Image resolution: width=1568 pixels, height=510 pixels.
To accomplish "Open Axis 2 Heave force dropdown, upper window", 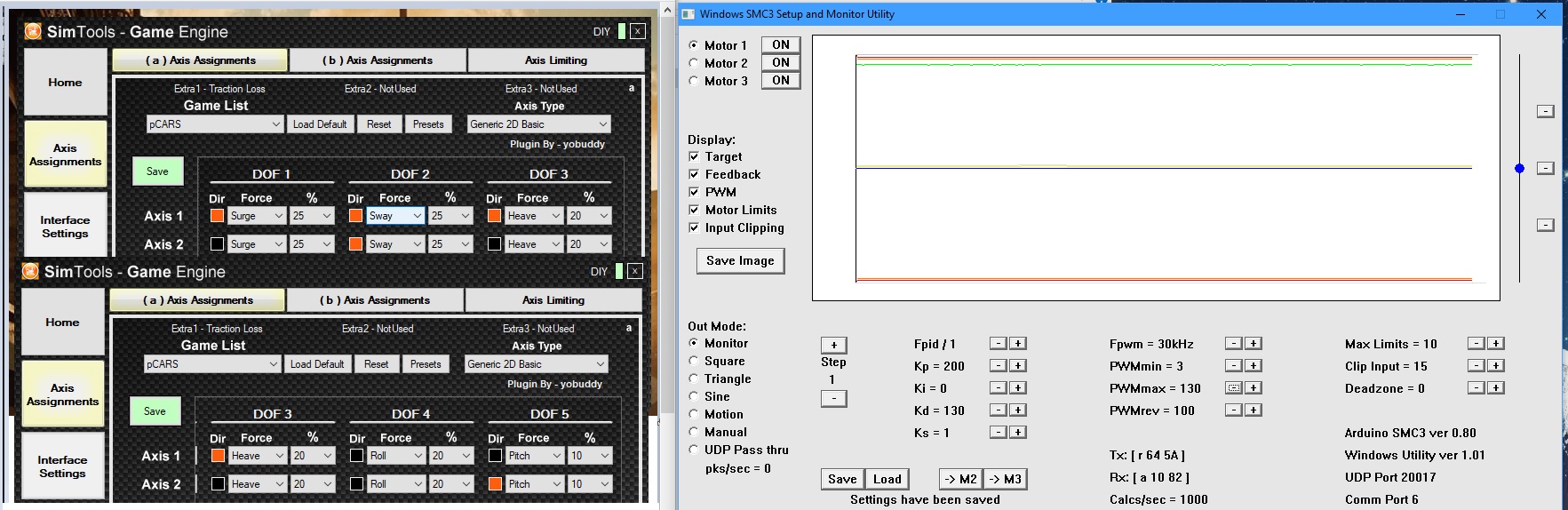I will [x=533, y=243].
